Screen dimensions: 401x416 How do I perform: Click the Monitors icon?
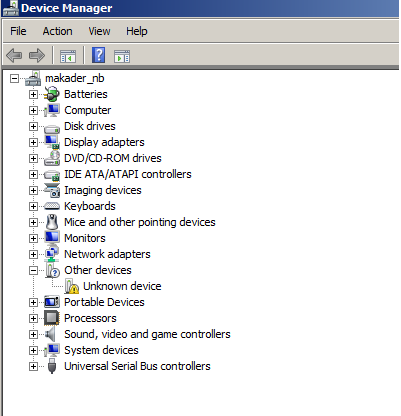click(x=52, y=238)
